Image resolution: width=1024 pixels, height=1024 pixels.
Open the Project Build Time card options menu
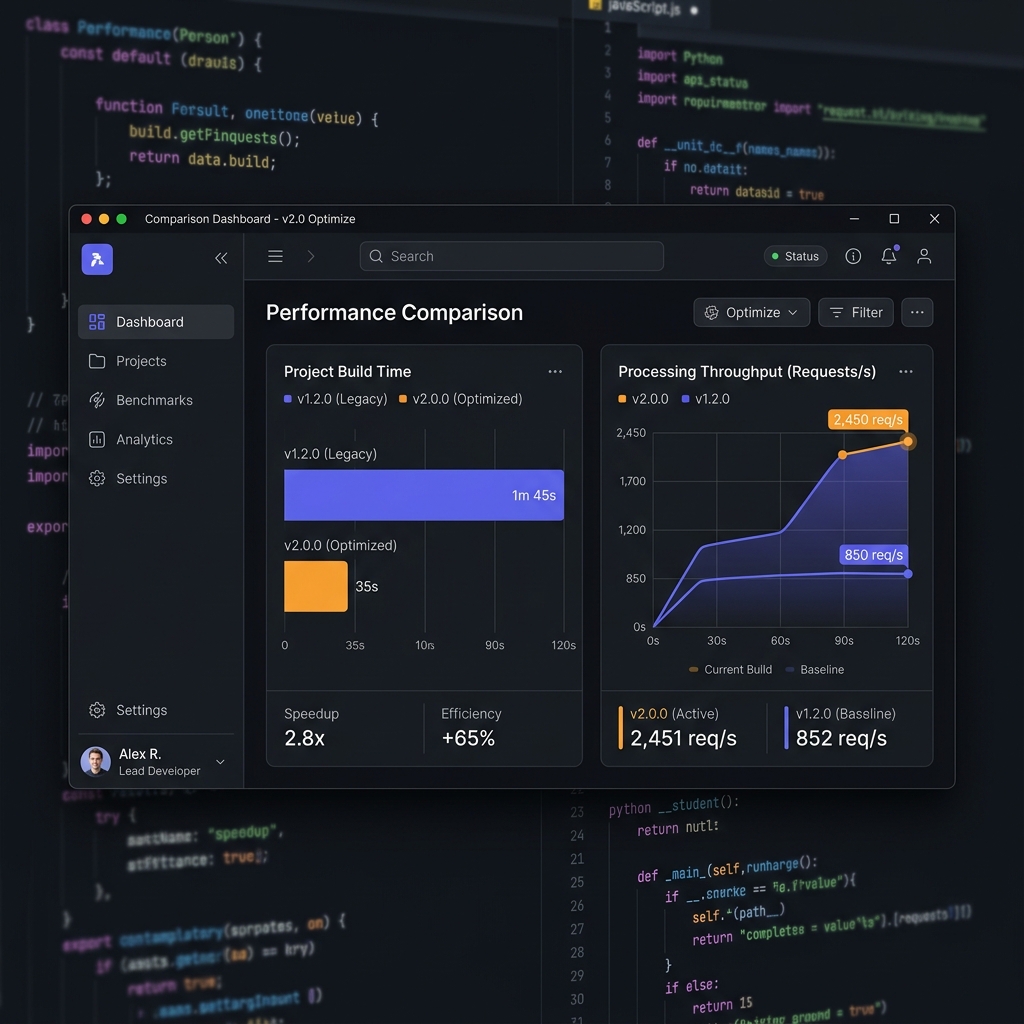tap(555, 372)
